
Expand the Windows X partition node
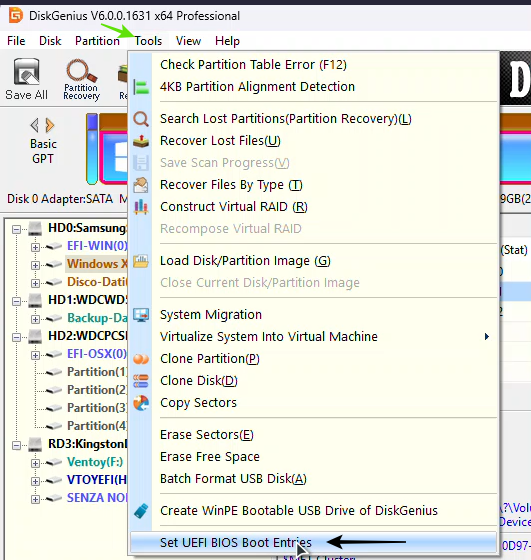35,265
